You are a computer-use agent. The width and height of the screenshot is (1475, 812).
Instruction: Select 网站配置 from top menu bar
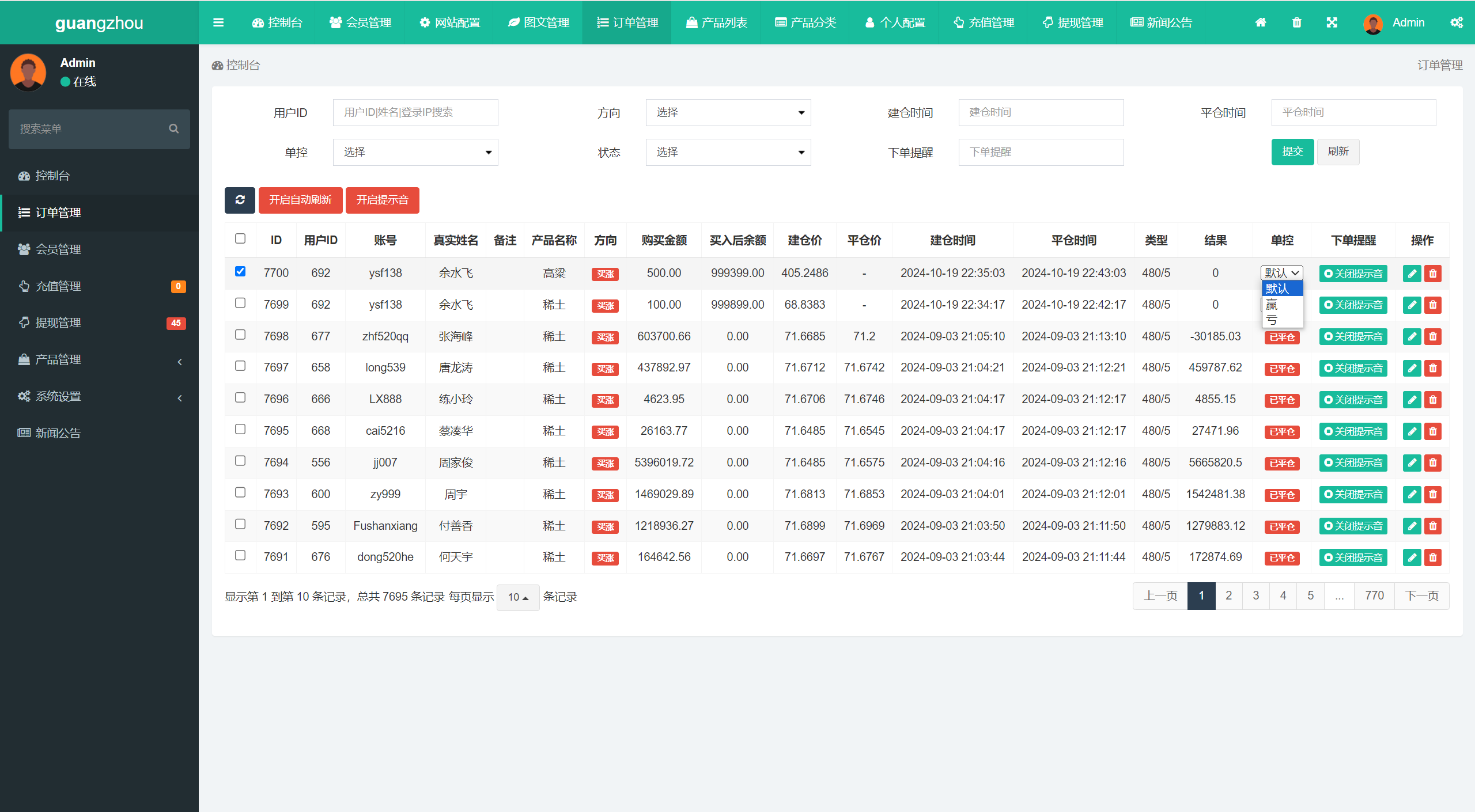pyautogui.click(x=452, y=21)
